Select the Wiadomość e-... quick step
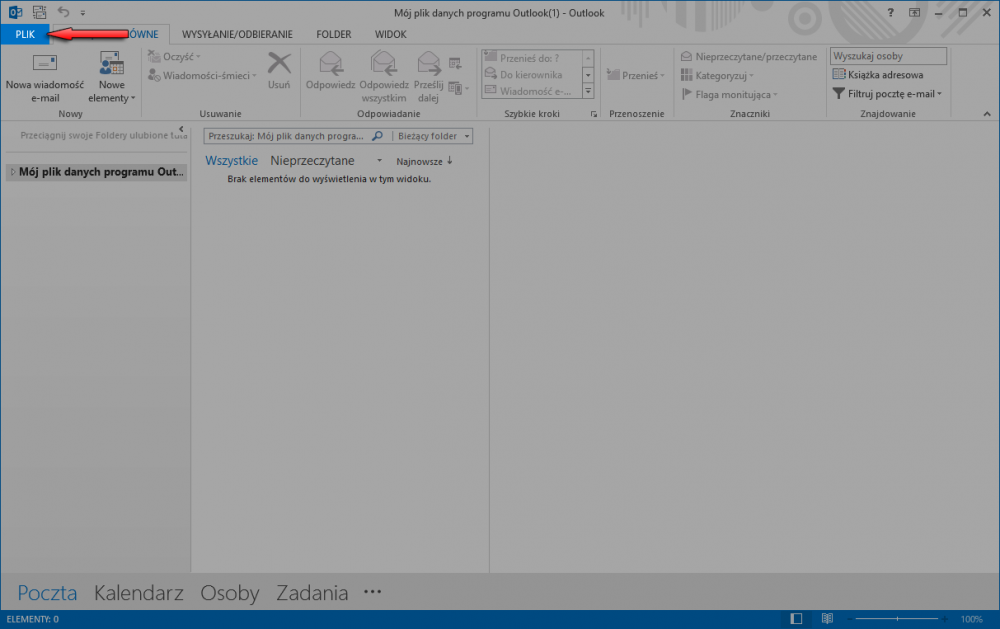This screenshot has height=629, width=1000. 531,91
